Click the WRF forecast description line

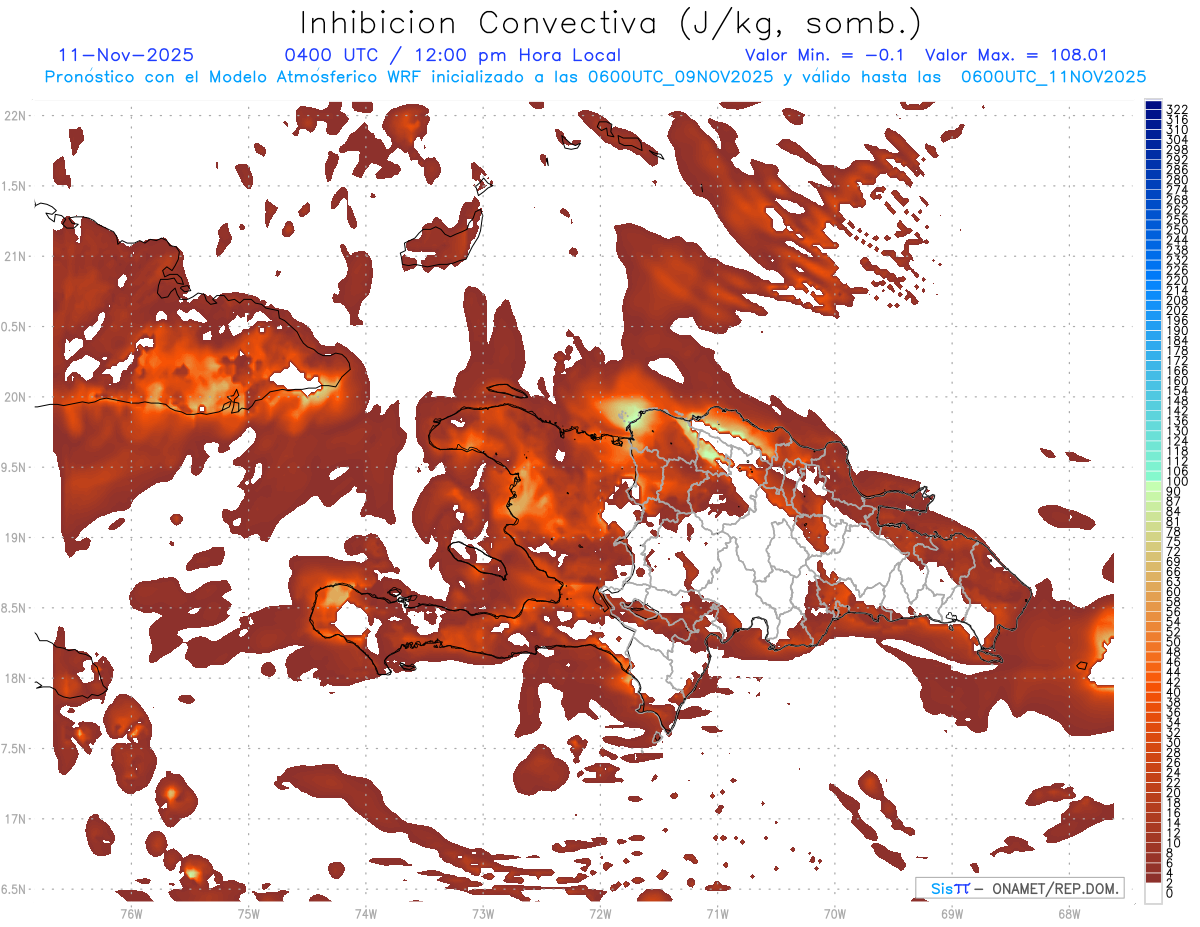(x=595, y=76)
